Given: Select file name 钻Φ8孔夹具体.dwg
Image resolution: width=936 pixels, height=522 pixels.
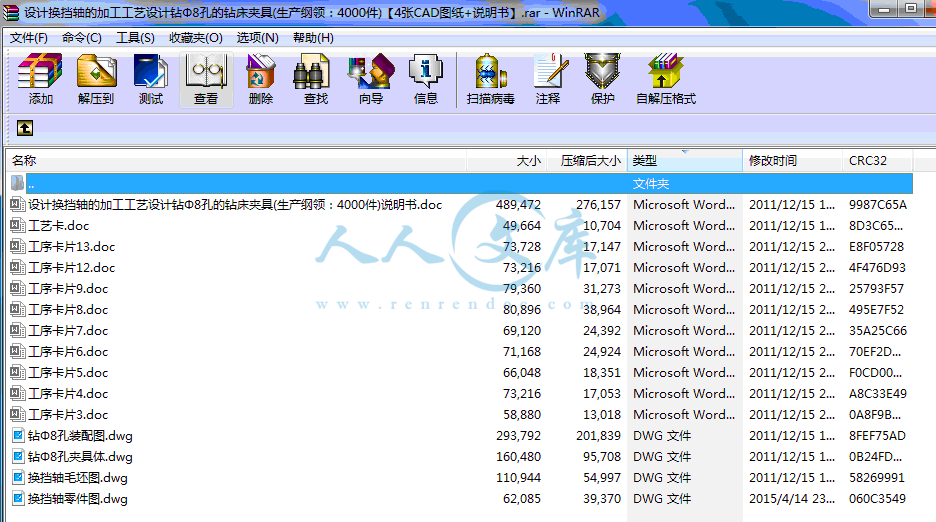Looking at the screenshot, I should coord(80,456).
